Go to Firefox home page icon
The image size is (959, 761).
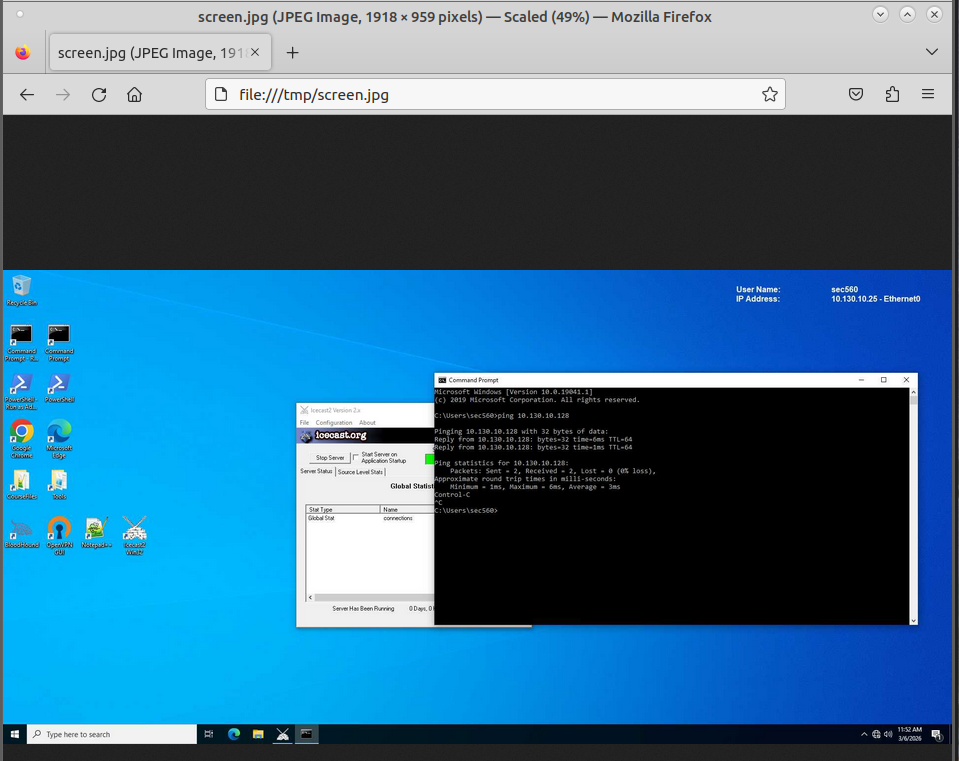(135, 95)
